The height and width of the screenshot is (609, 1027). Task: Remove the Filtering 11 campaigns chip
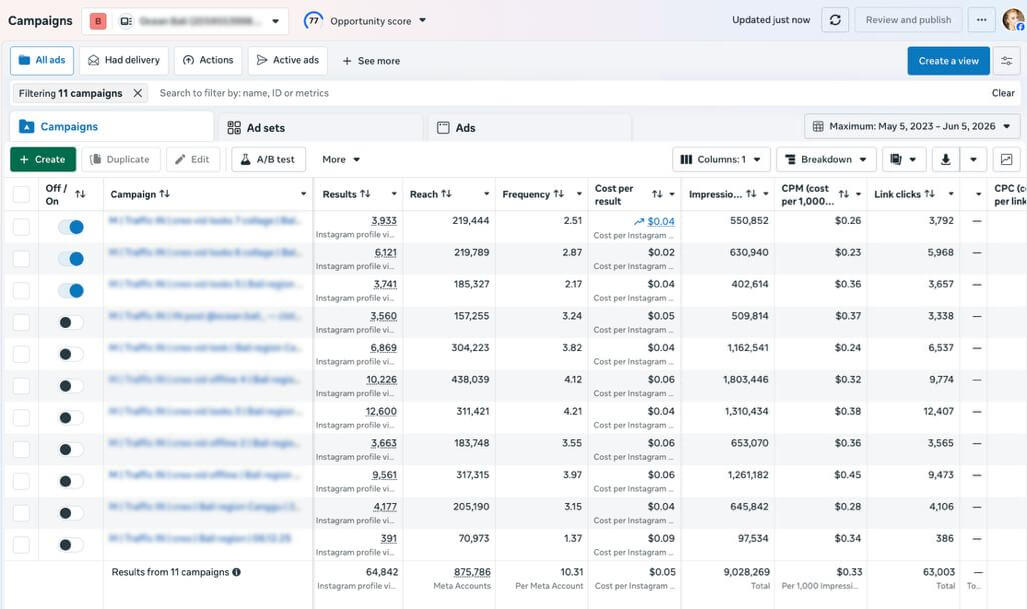(x=138, y=93)
